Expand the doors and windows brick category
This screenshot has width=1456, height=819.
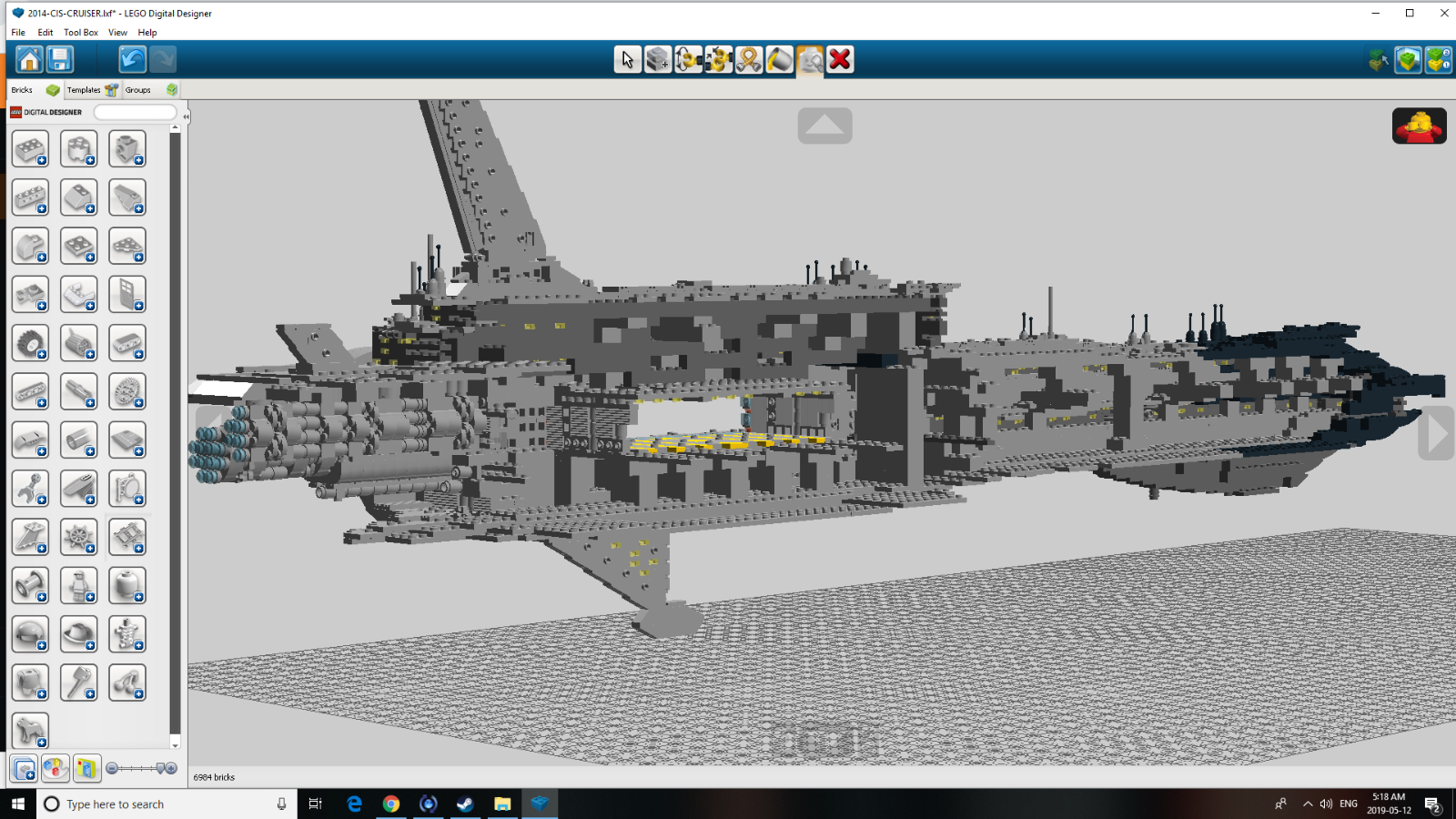point(127,295)
